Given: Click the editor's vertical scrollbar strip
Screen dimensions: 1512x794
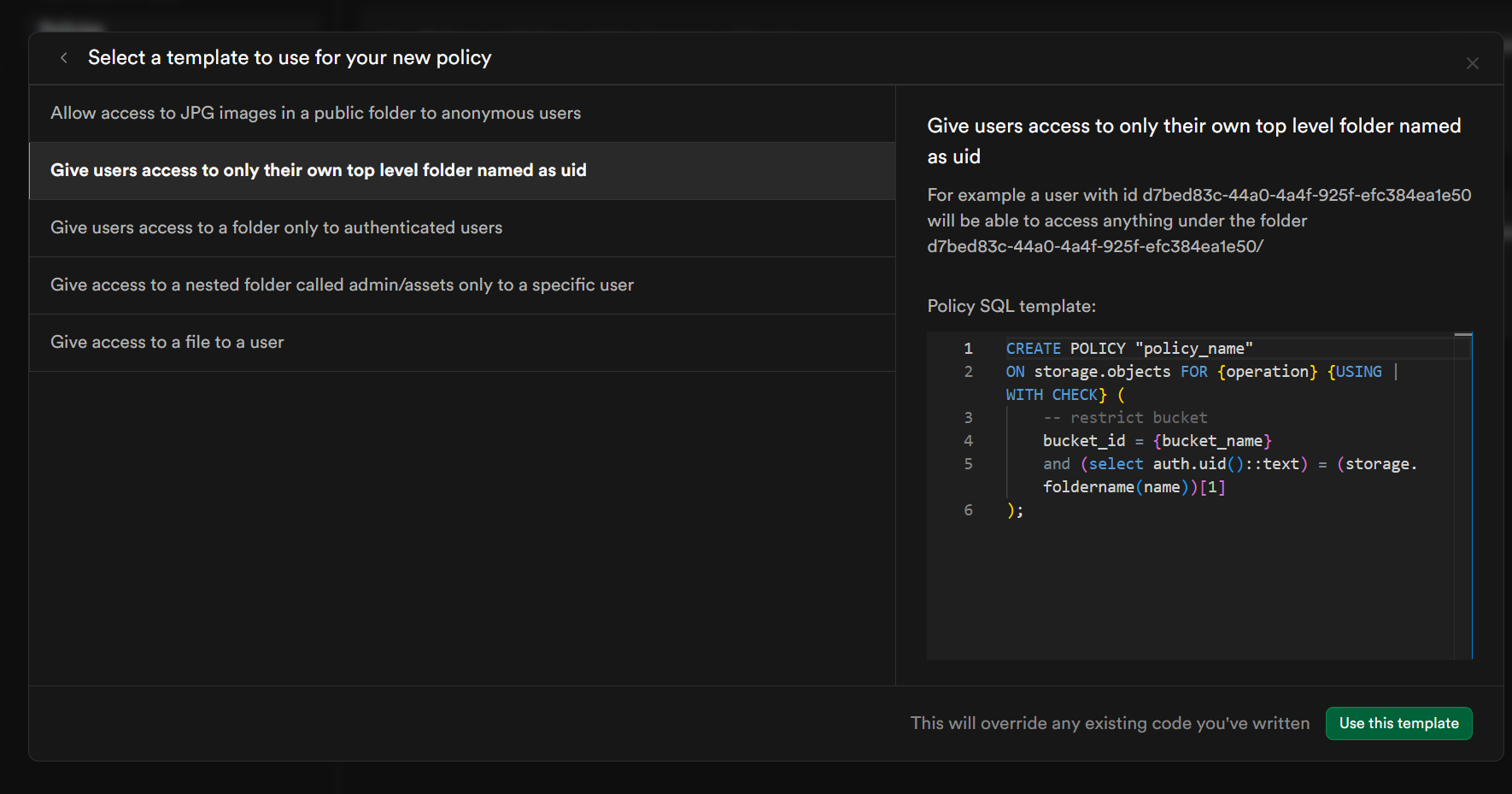Looking at the screenshot, I should pos(1463,496).
